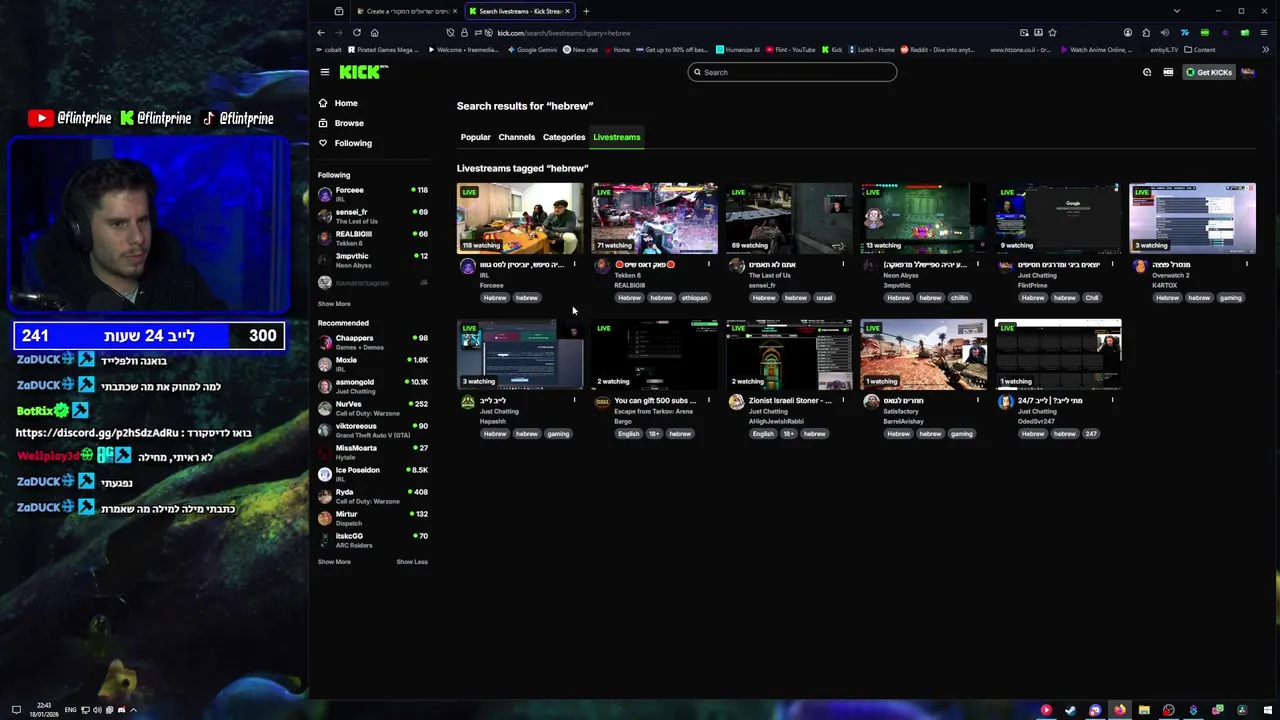
Task: Open Forceee channel avatar on stream card
Action: [x=467, y=266]
